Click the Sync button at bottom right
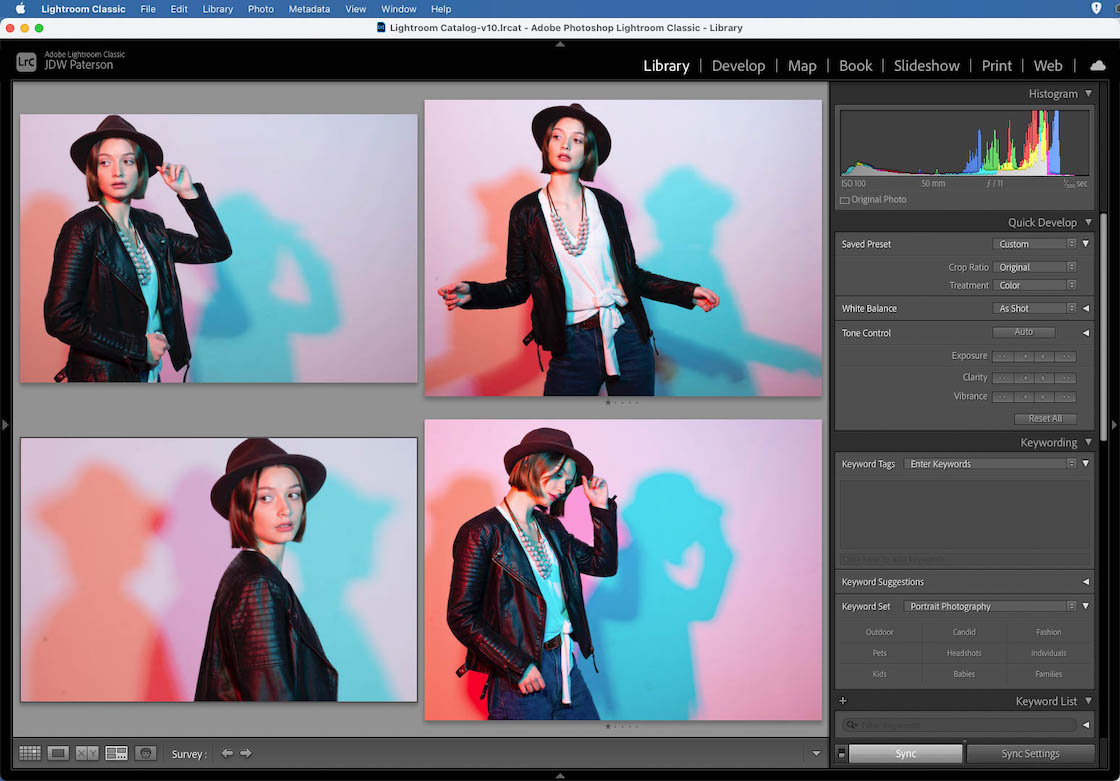 click(905, 753)
